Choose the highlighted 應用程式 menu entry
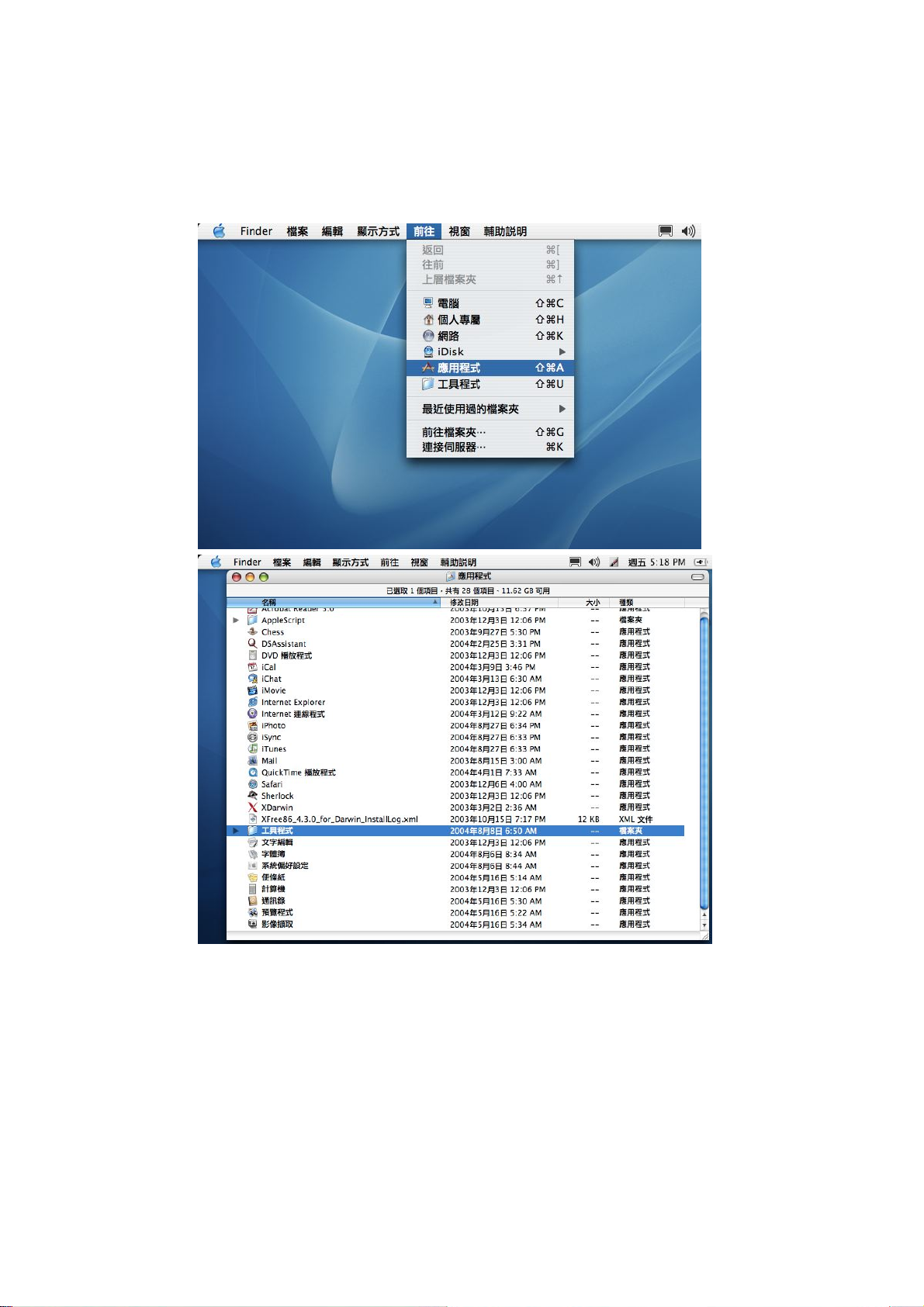The width and height of the screenshot is (924, 1307). click(x=490, y=368)
